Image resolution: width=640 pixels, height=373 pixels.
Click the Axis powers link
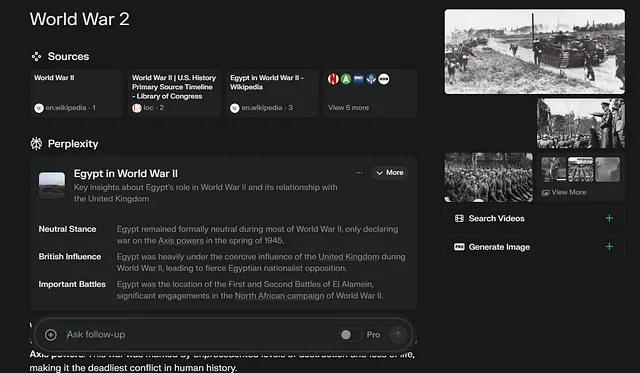[x=181, y=240]
